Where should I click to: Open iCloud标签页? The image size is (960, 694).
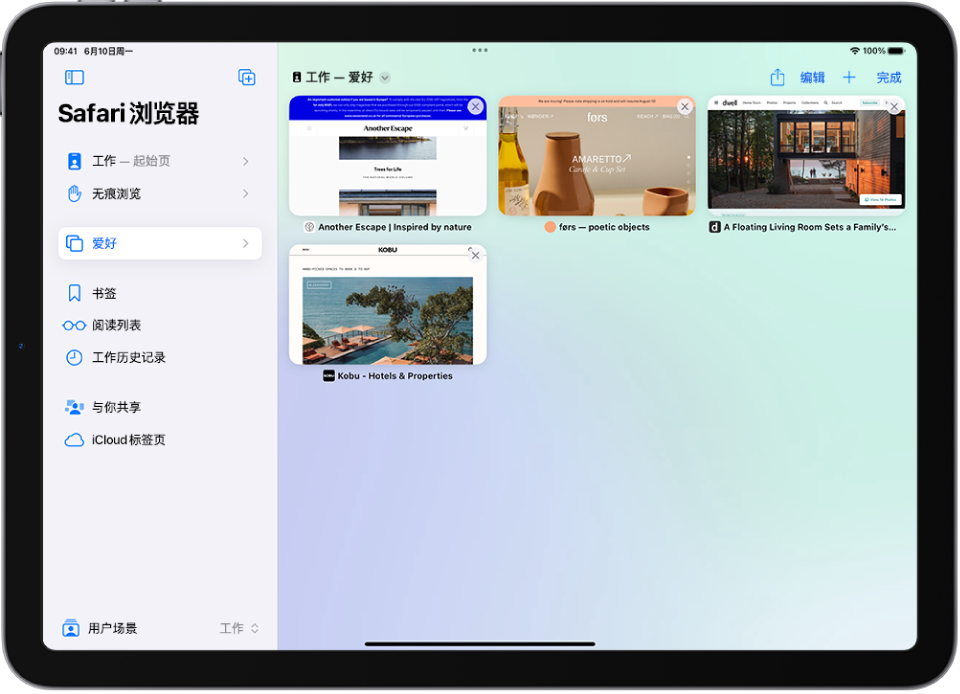coord(160,439)
